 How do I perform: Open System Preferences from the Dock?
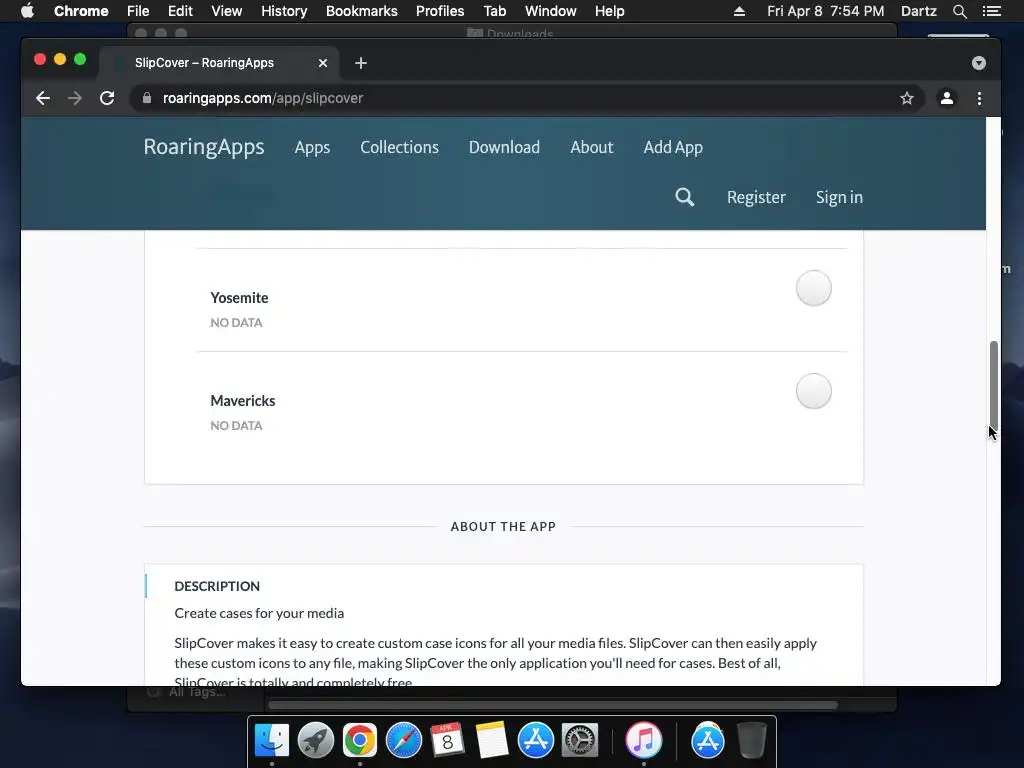coord(580,740)
